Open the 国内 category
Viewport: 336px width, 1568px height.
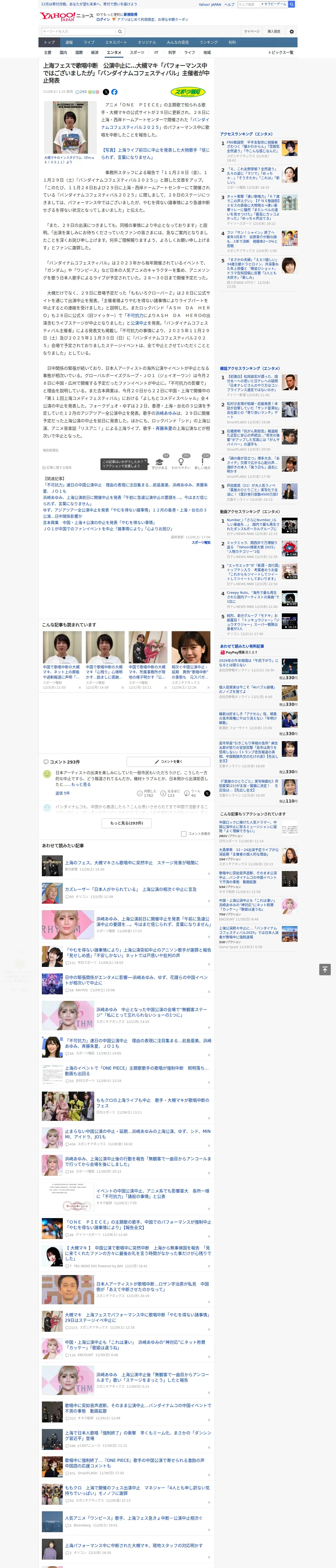(63, 52)
